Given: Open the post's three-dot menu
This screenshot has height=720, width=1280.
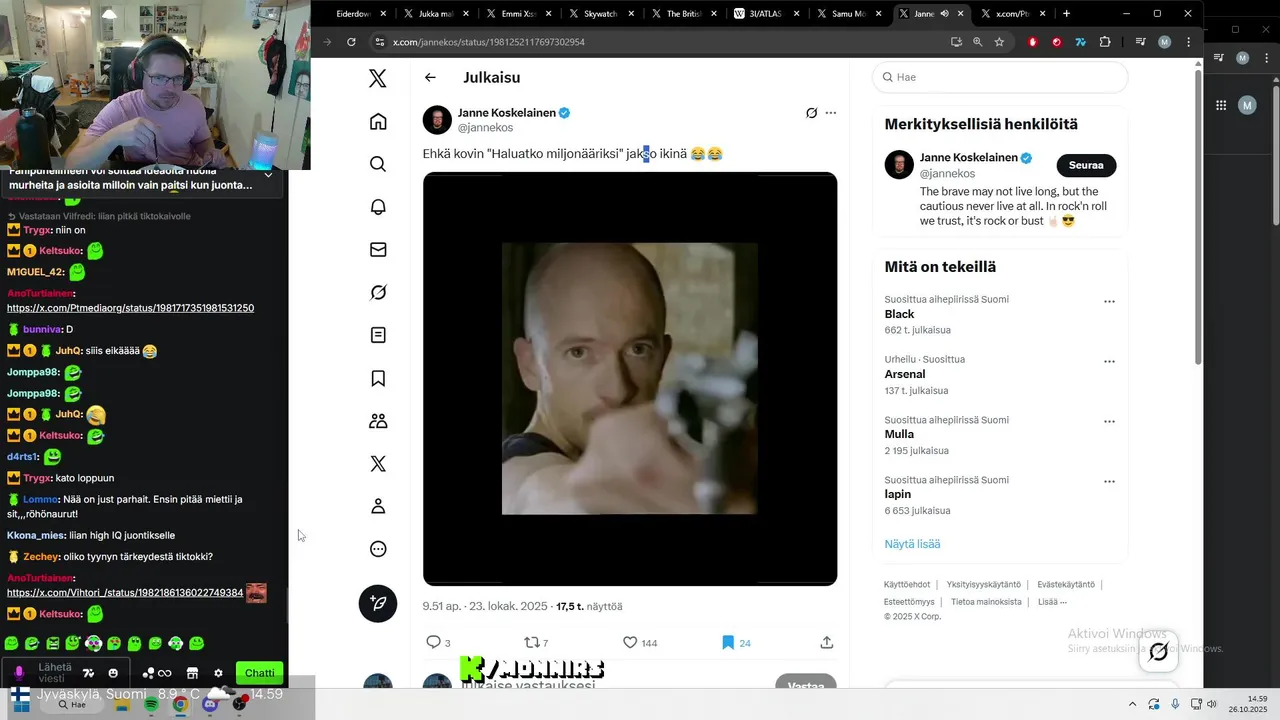Looking at the screenshot, I should pos(830,113).
